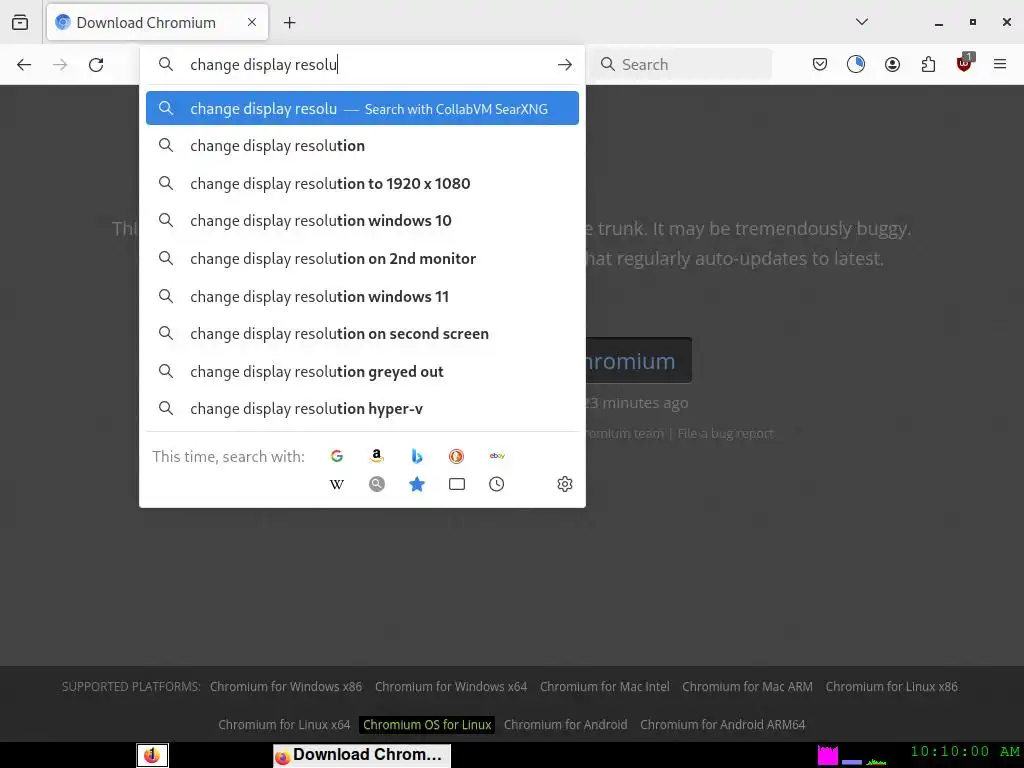Image resolution: width=1024 pixels, height=768 pixels.
Task: Submit the address bar query with Go arrow
Action: click(565, 65)
